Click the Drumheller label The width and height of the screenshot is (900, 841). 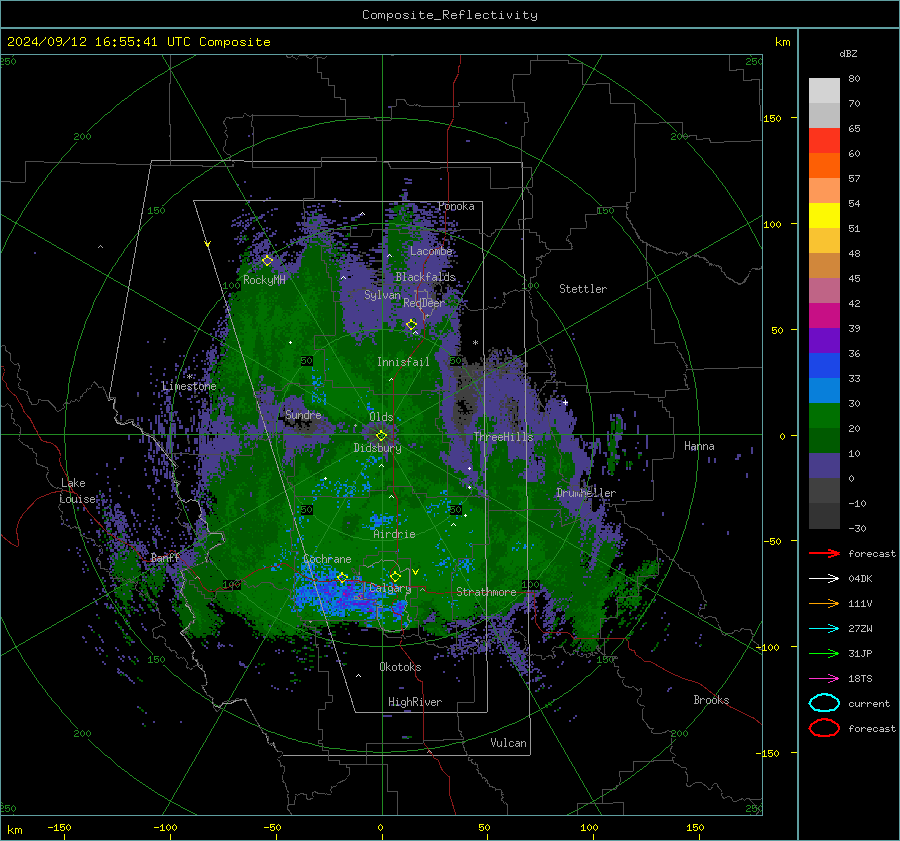click(x=586, y=493)
